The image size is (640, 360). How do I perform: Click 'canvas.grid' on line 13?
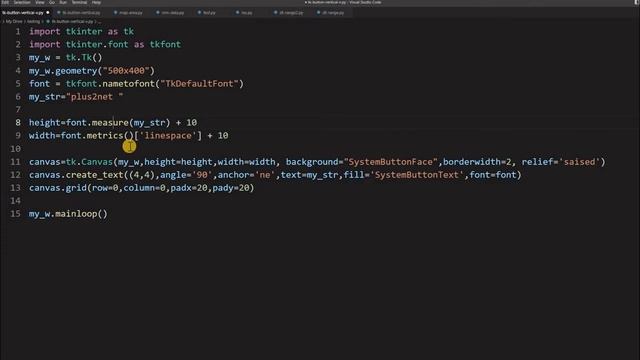58,188
